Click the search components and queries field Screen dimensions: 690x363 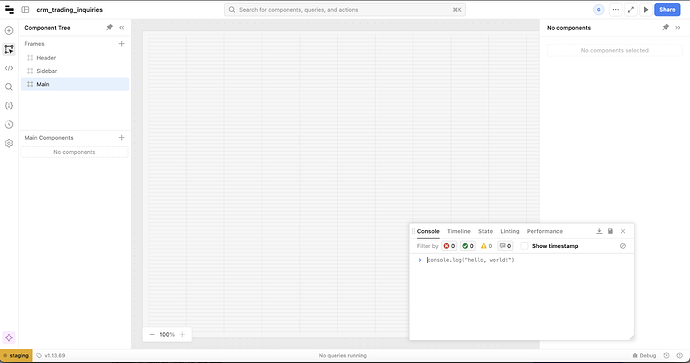point(345,10)
